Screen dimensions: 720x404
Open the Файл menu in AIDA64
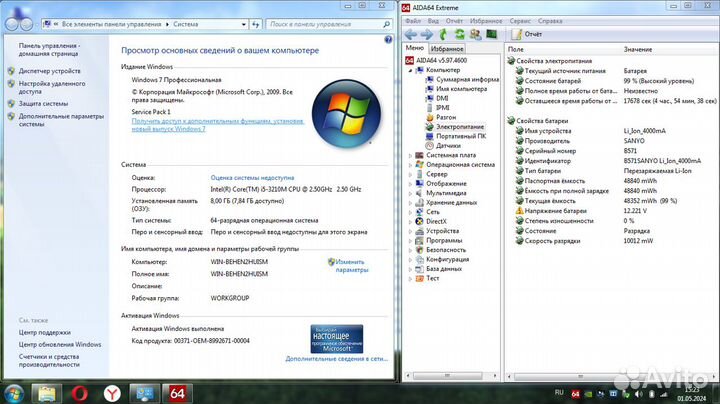413,21
